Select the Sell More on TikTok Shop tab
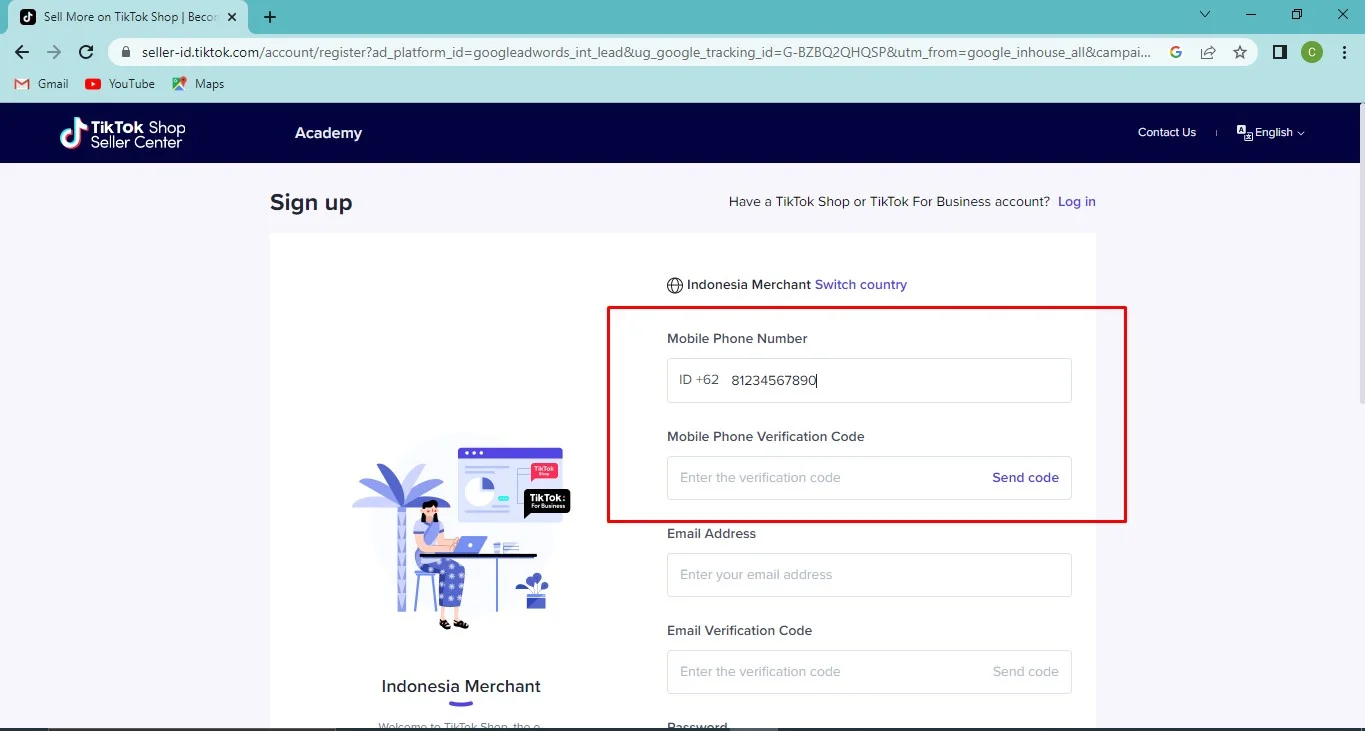Image resolution: width=1365 pixels, height=731 pixels. [x=128, y=17]
